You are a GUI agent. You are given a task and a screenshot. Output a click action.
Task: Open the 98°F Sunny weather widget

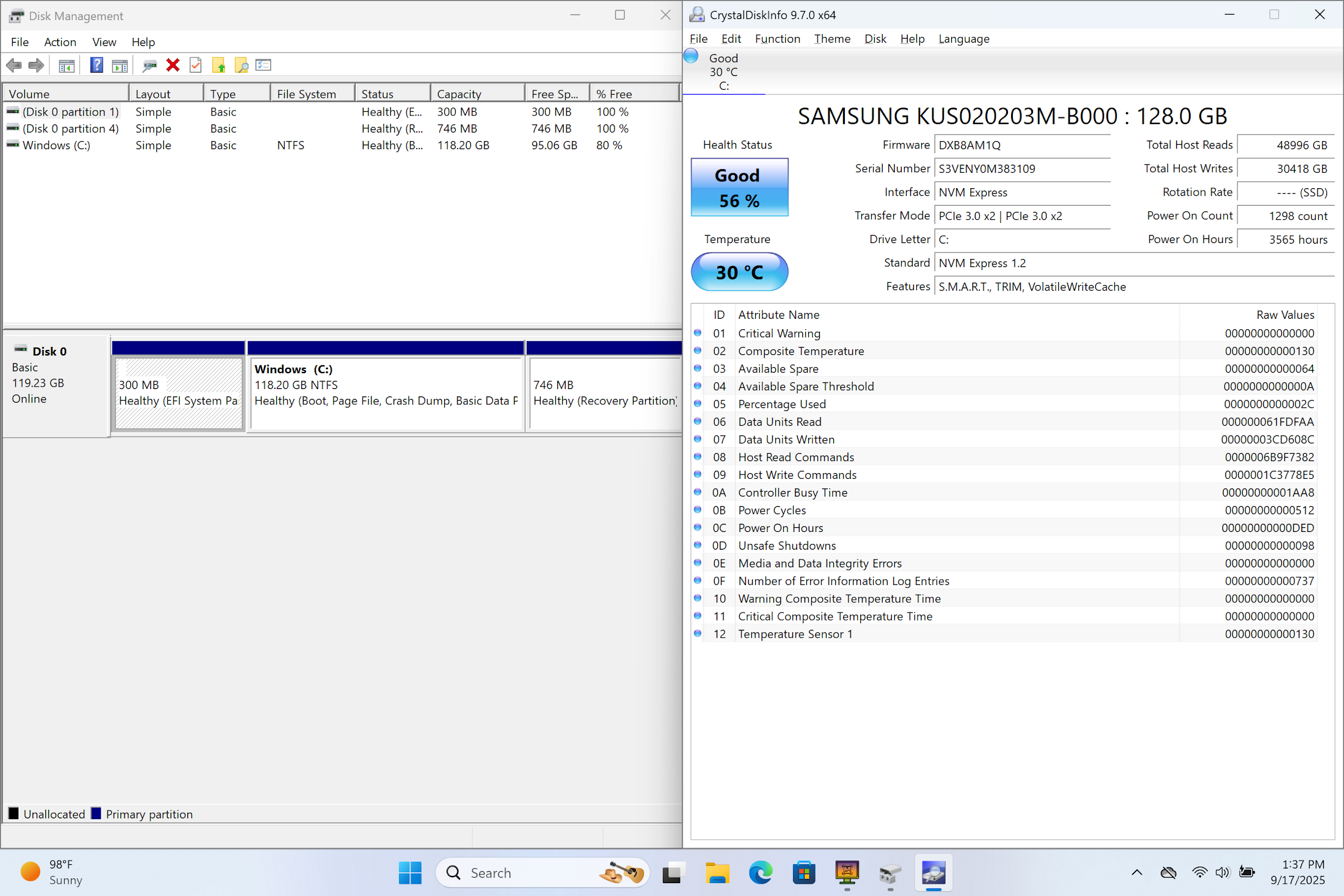click(52, 872)
